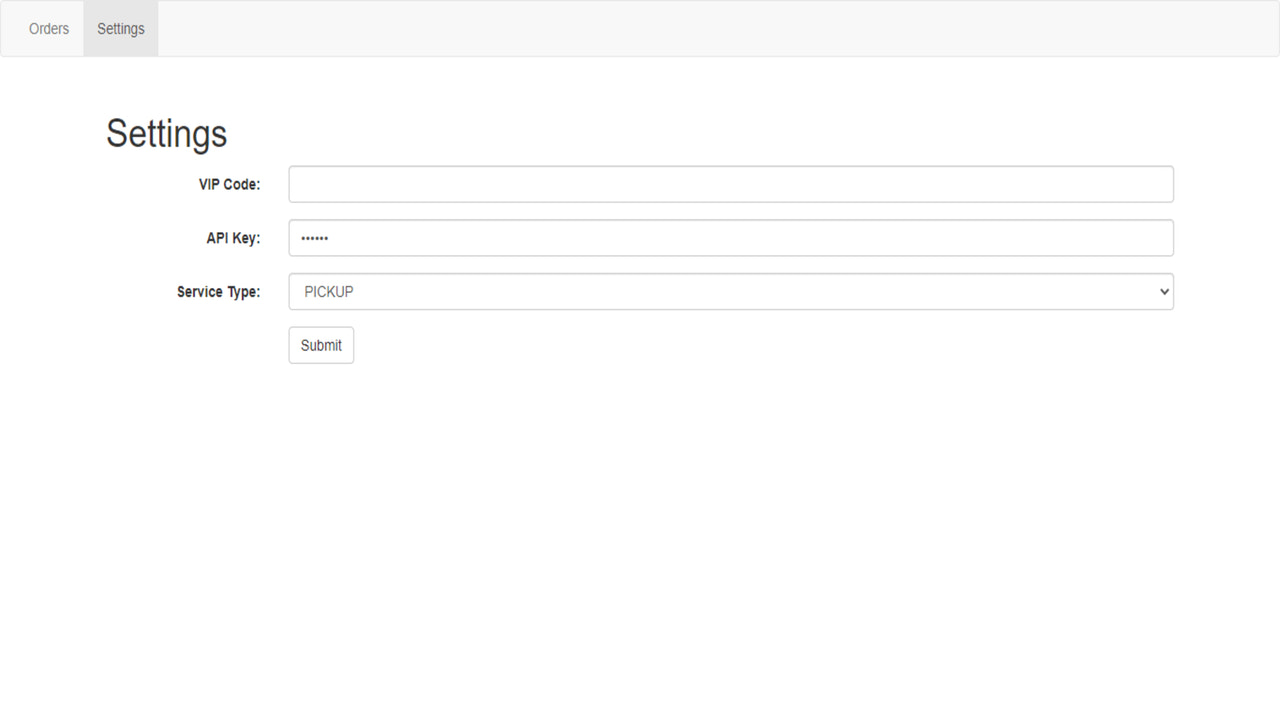The image size is (1280, 720).
Task: Focus the API Key field
Action: (x=730, y=237)
